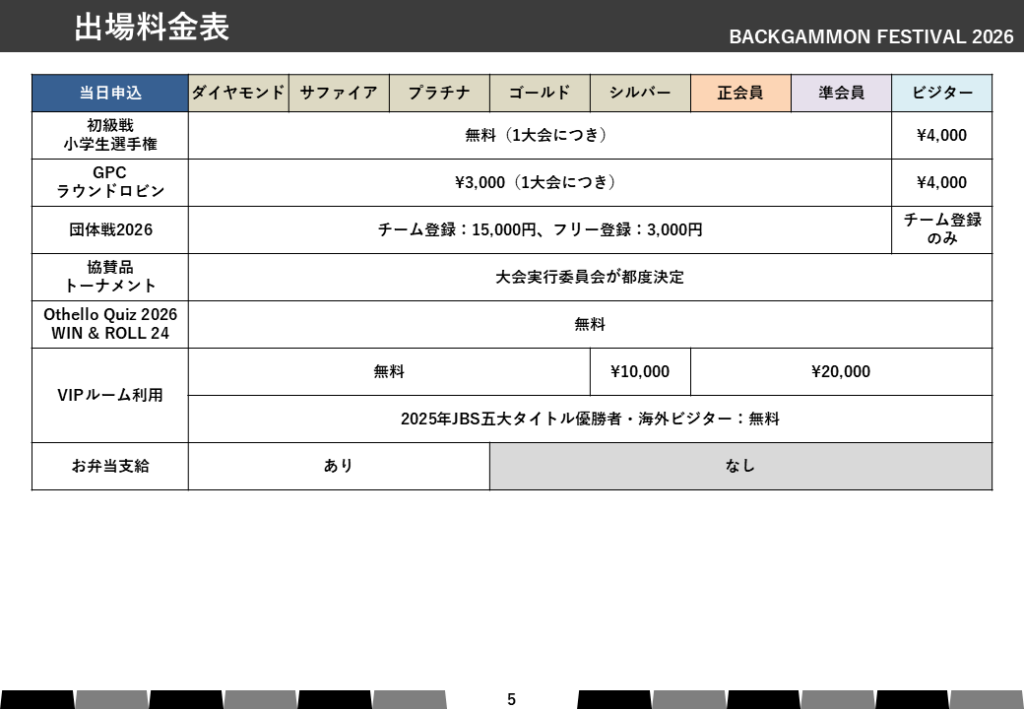
Task: Select the ダイヤモンド column header
Action: tap(238, 93)
